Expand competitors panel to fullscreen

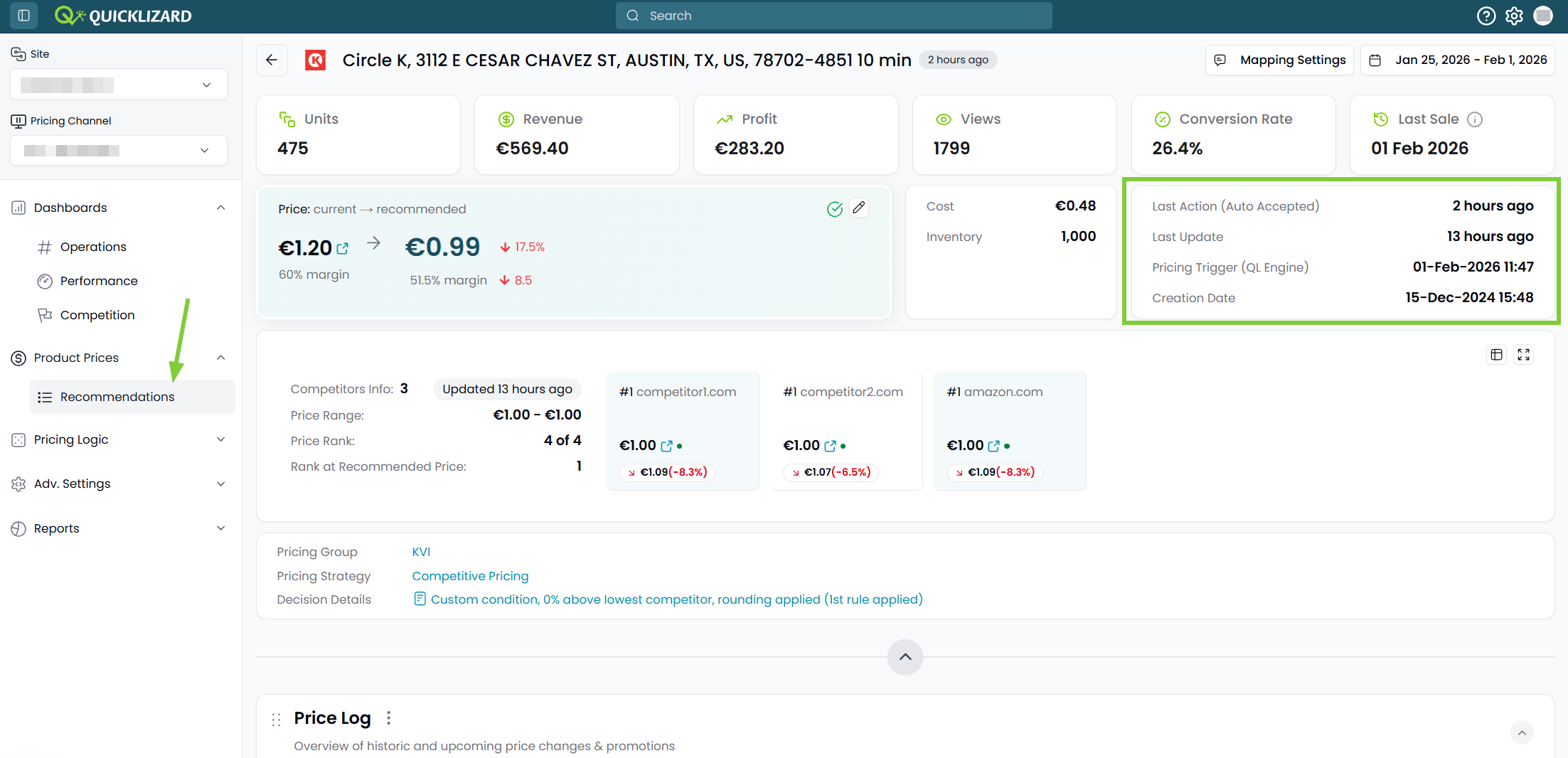point(1524,354)
